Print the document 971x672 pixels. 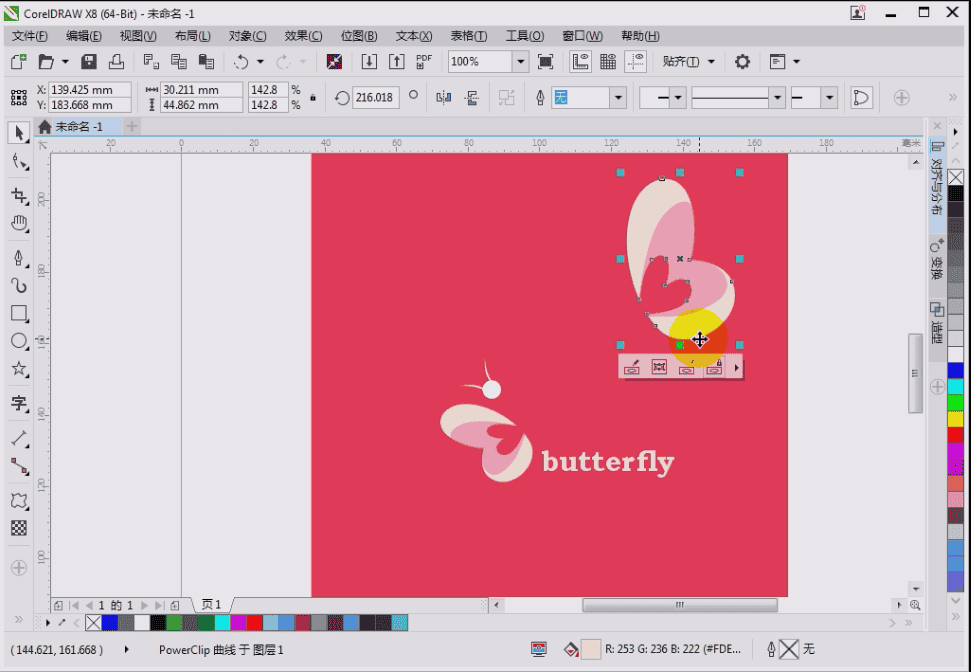(x=116, y=61)
